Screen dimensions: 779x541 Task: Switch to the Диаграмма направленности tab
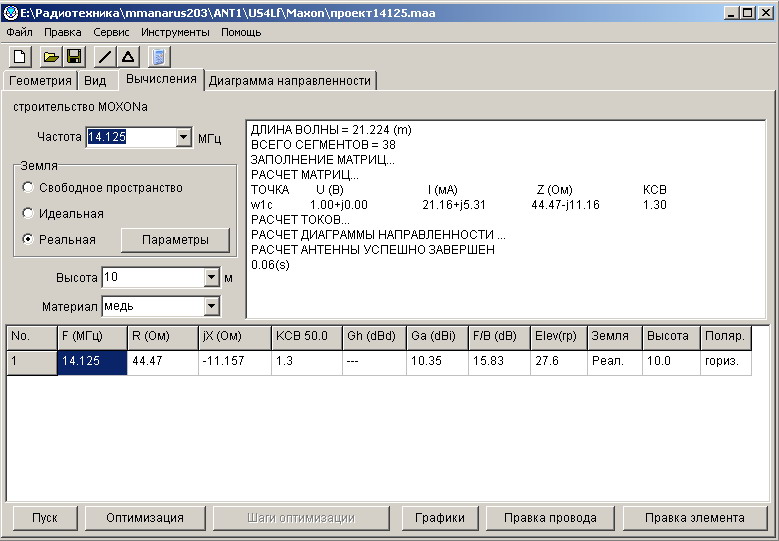290,81
